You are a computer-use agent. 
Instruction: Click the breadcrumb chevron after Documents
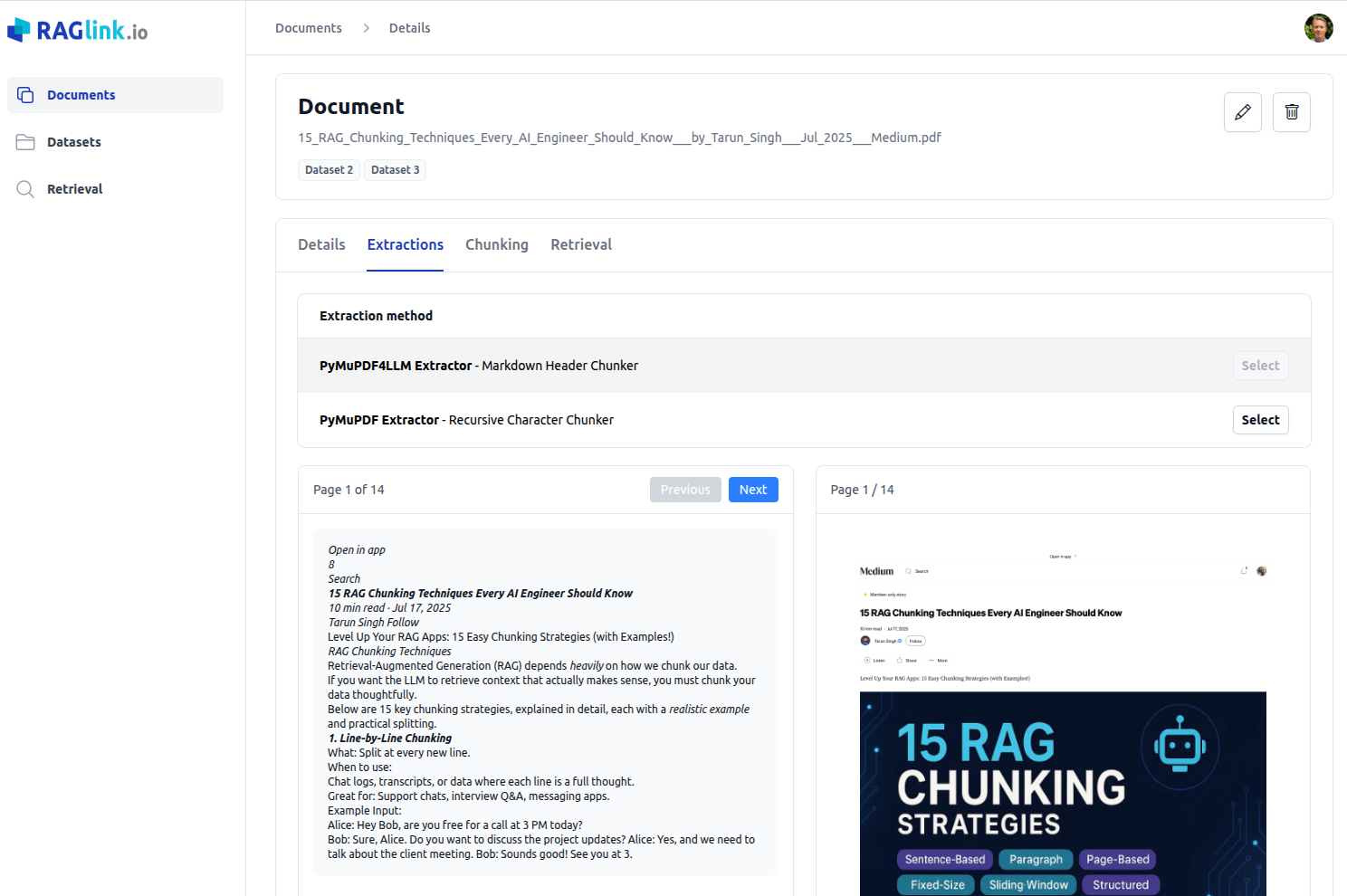(x=366, y=28)
